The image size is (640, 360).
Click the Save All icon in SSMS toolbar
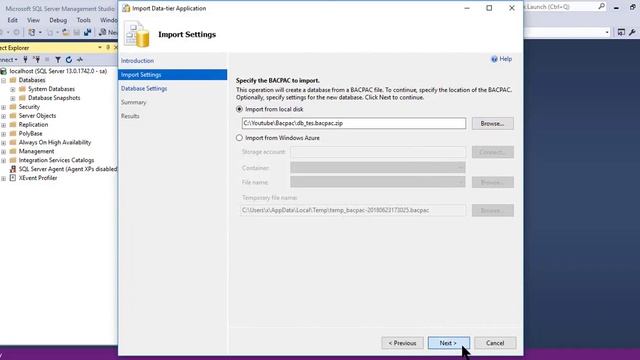pyautogui.click(x=87, y=32)
